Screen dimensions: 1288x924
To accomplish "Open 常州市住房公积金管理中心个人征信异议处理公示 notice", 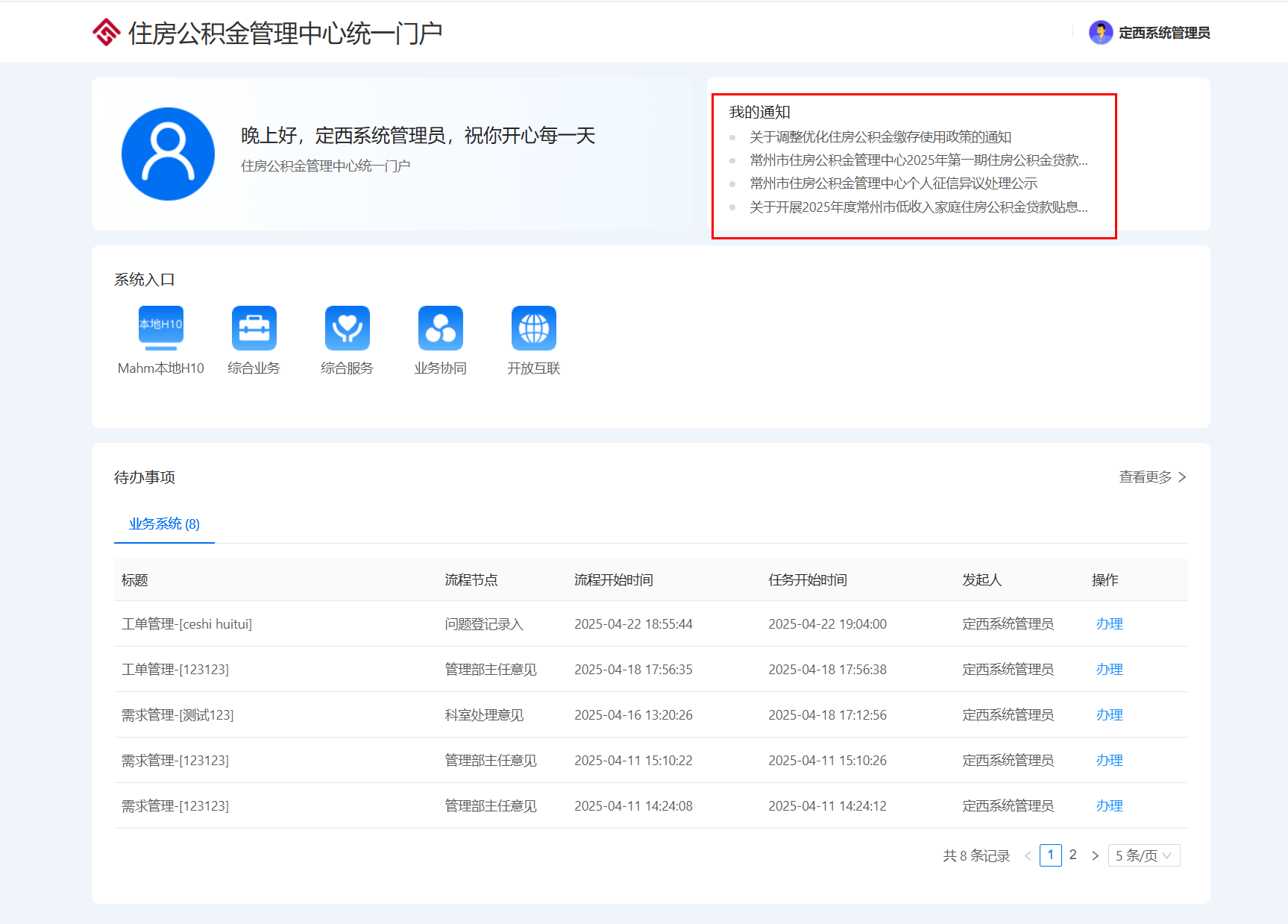I will click(893, 183).
